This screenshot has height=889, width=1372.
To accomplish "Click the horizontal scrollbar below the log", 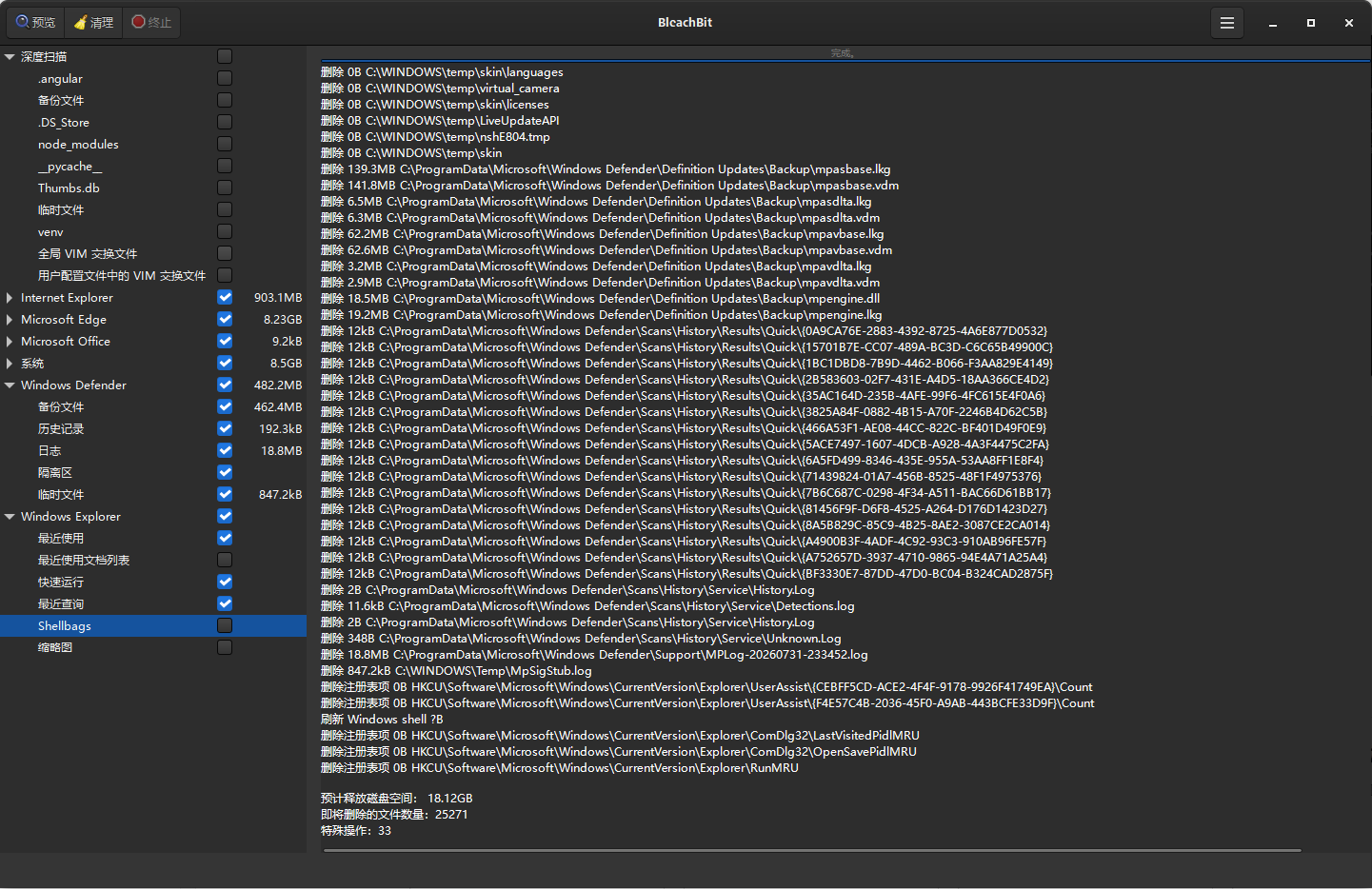I will pyautogui.click(x=812, y=850).
